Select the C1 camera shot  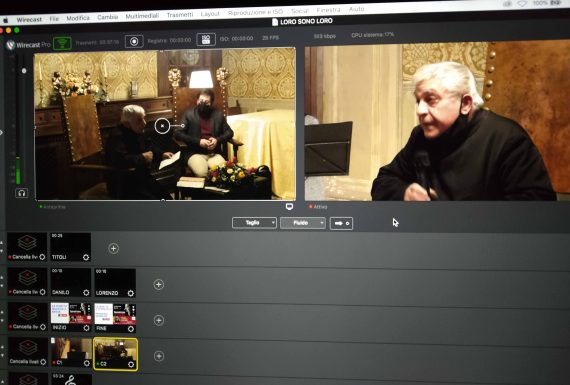click(x=71, y=353)
